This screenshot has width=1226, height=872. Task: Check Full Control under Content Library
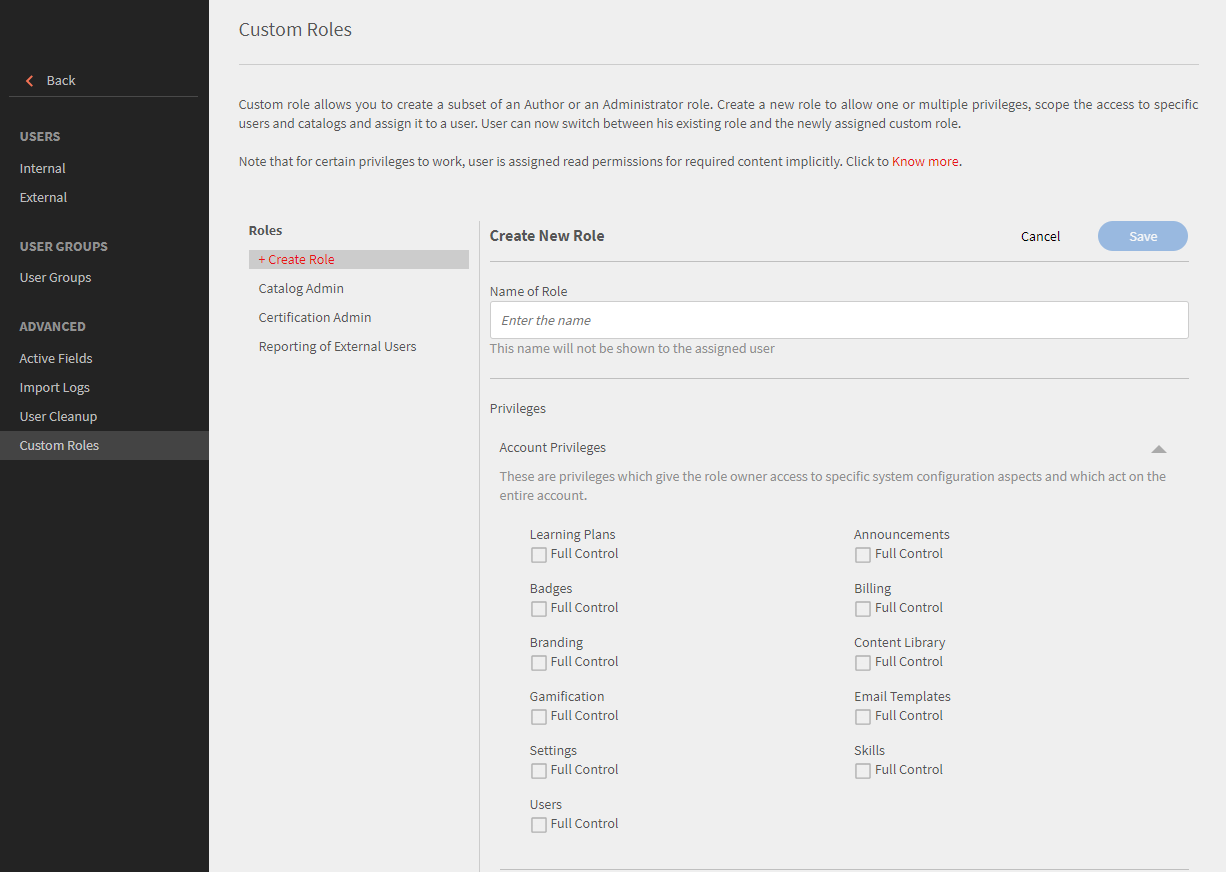pos(863,662)
